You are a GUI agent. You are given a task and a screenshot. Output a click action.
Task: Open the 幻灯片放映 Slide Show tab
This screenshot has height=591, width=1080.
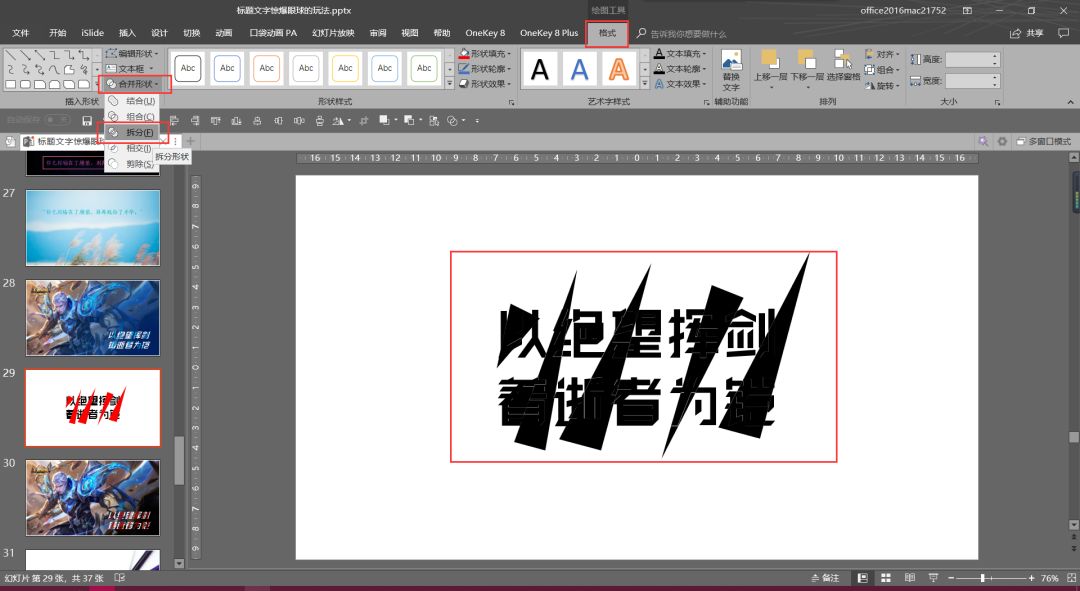point(333,33)
